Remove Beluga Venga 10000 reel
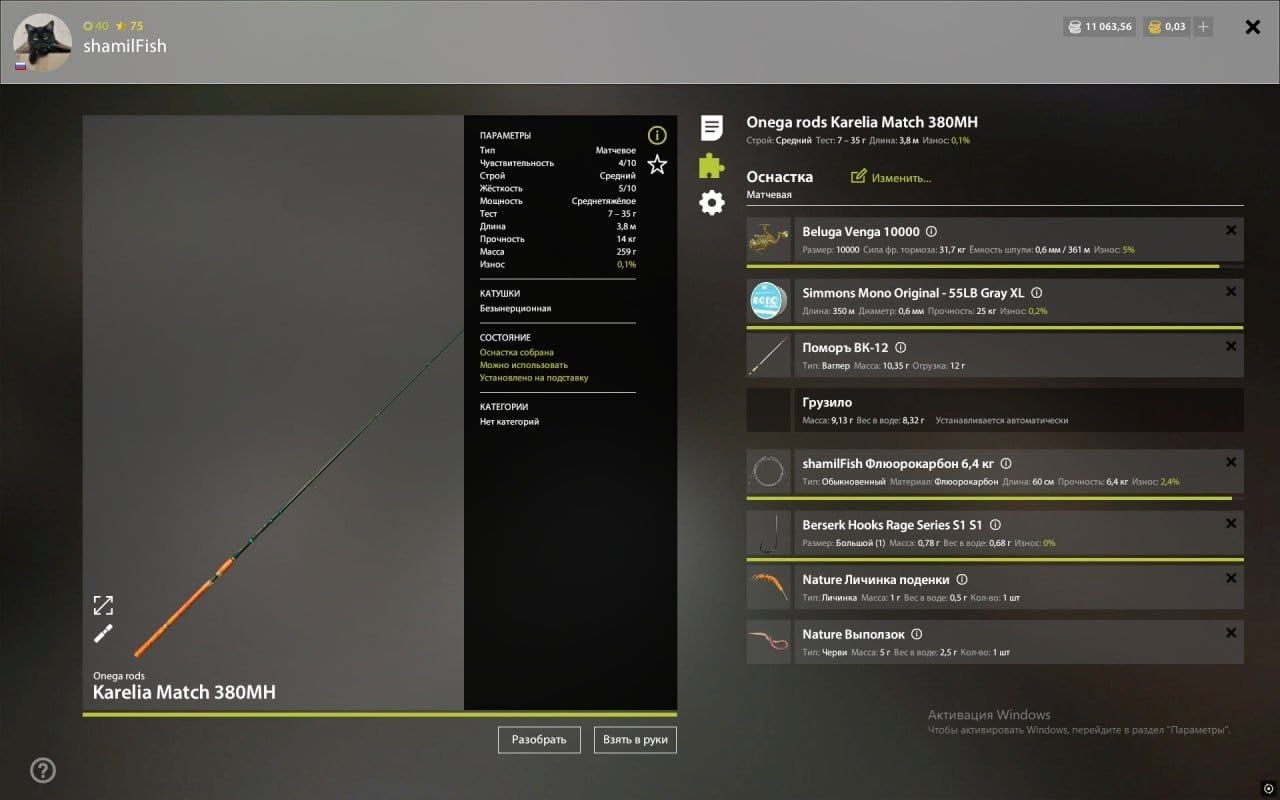 (1231, 230)
